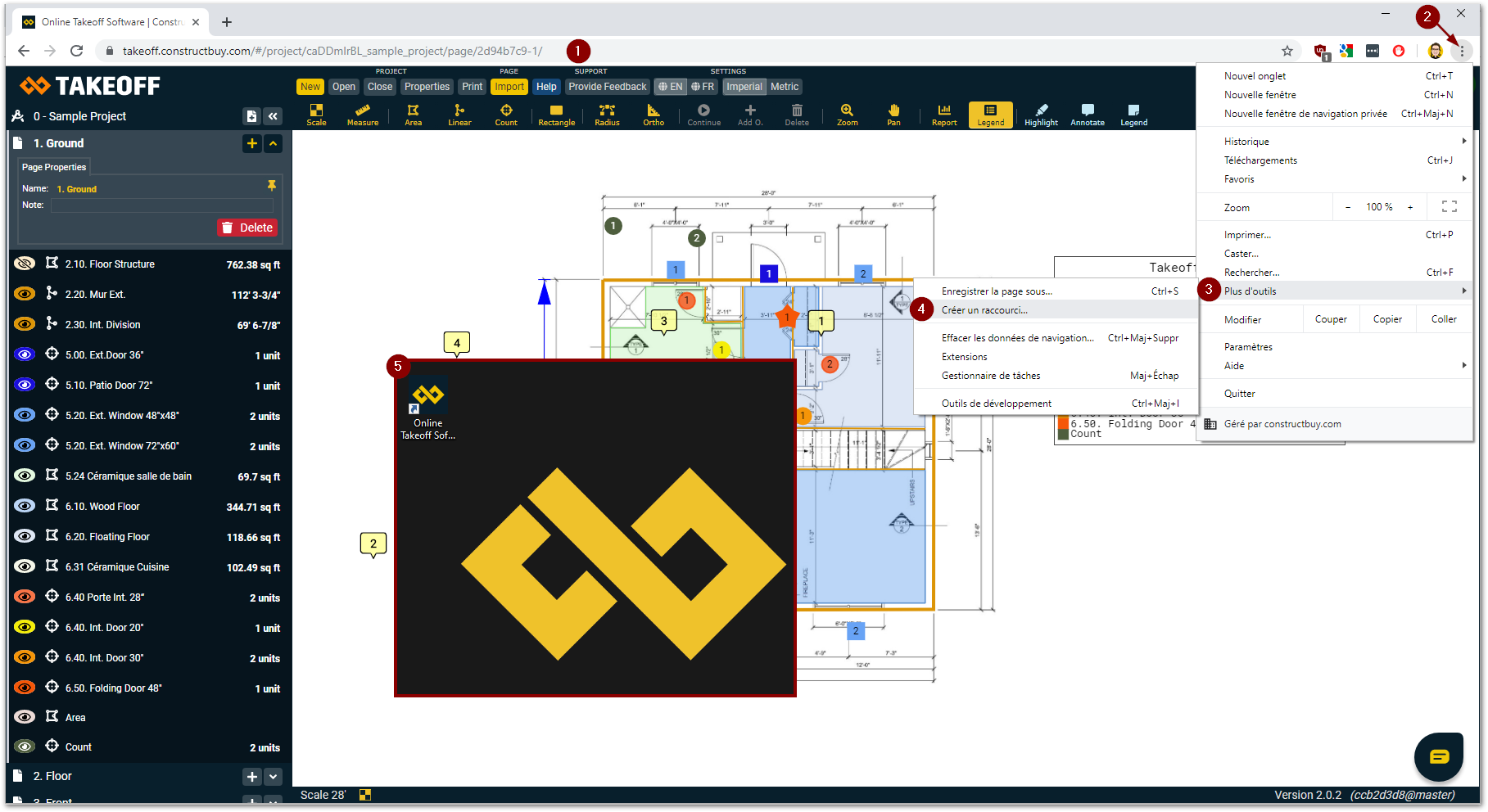Hide the 2.10. Floor Structure takeoff

pos(25,264)
